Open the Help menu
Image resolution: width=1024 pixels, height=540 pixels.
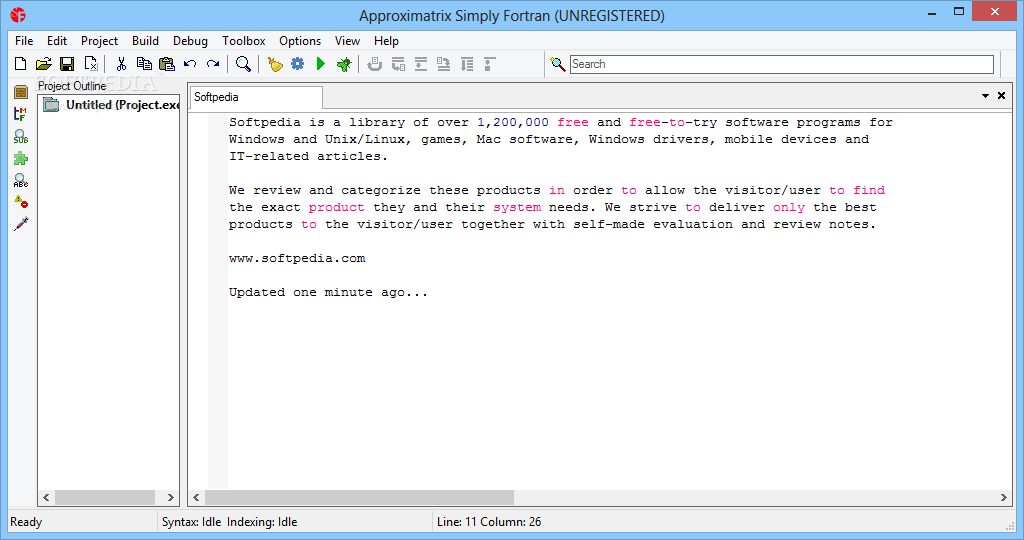pyautogui.click(x=386, y=40)
